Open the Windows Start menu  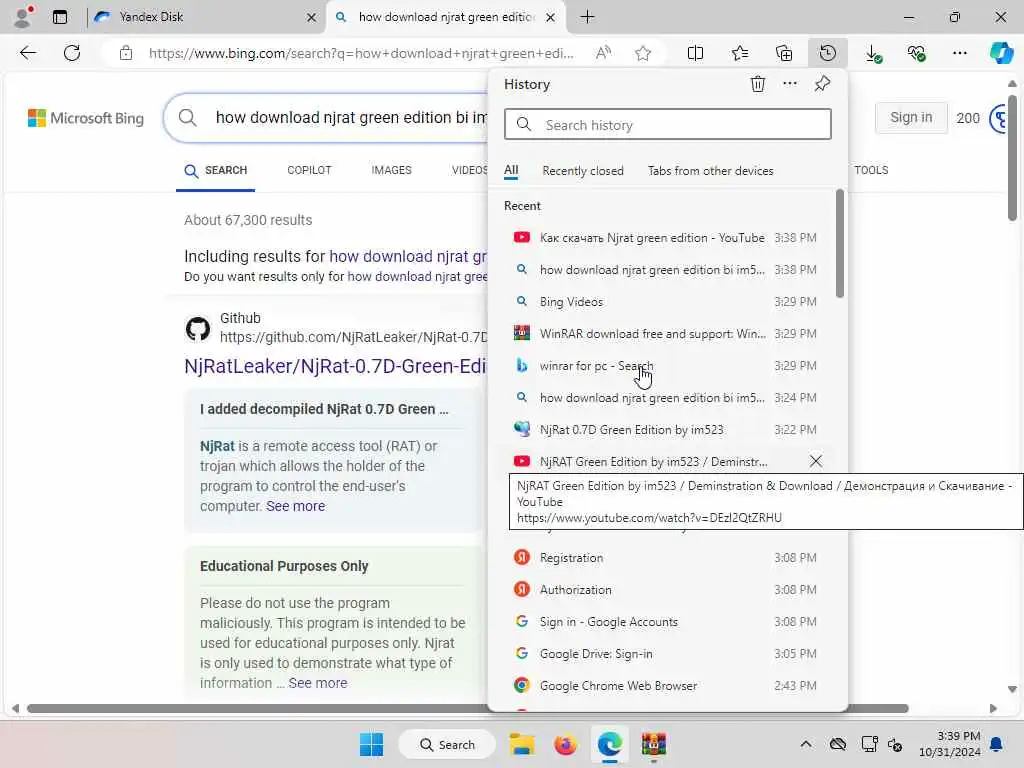pyautogui.click(x=372, y=744)
